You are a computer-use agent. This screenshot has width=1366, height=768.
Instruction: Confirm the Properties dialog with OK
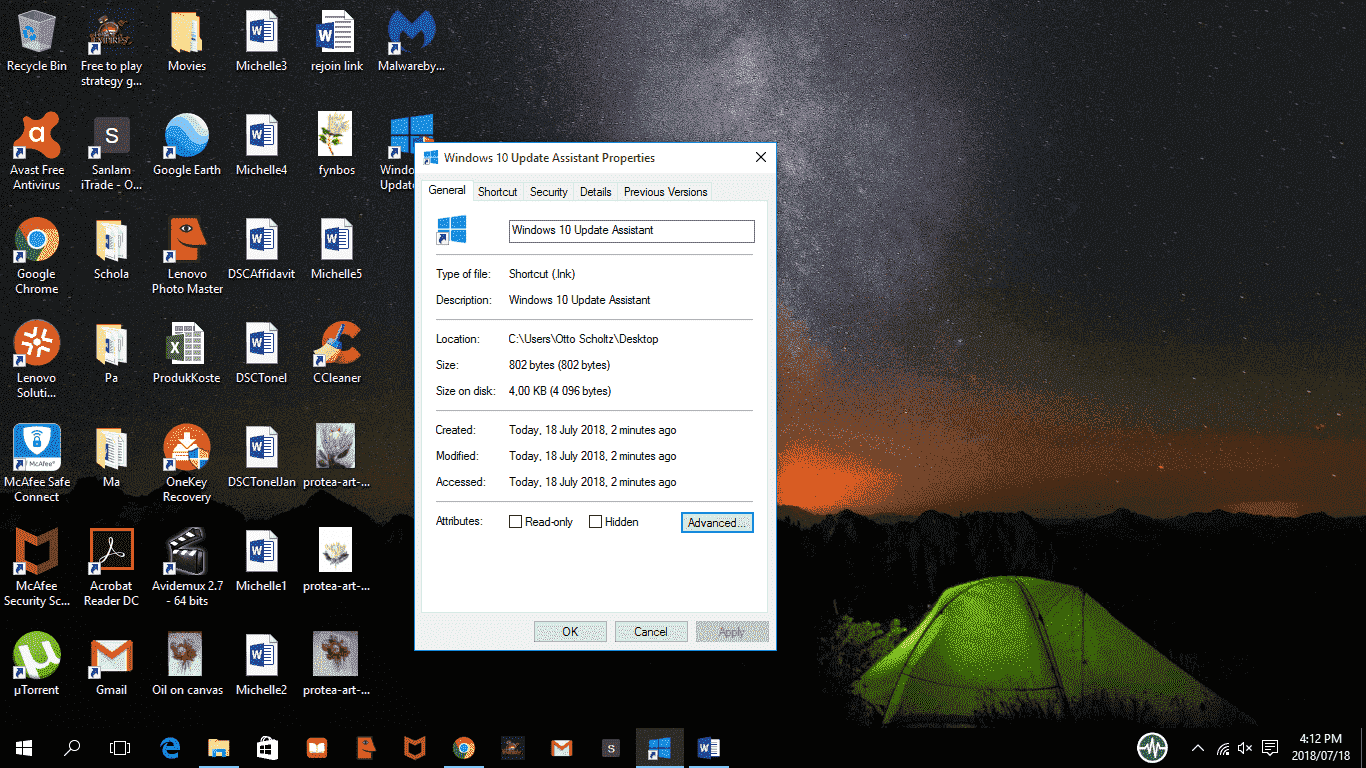coord(570,632)
